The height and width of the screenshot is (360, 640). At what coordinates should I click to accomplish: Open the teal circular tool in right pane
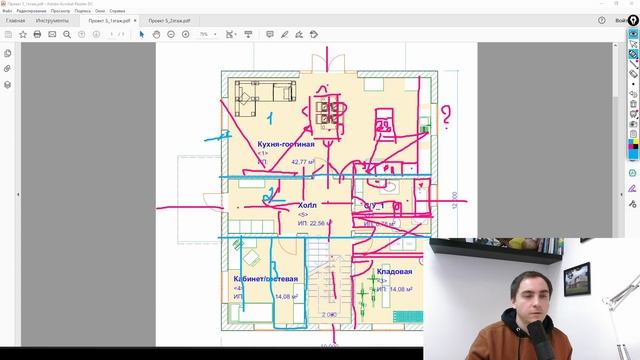click(632, 173)
